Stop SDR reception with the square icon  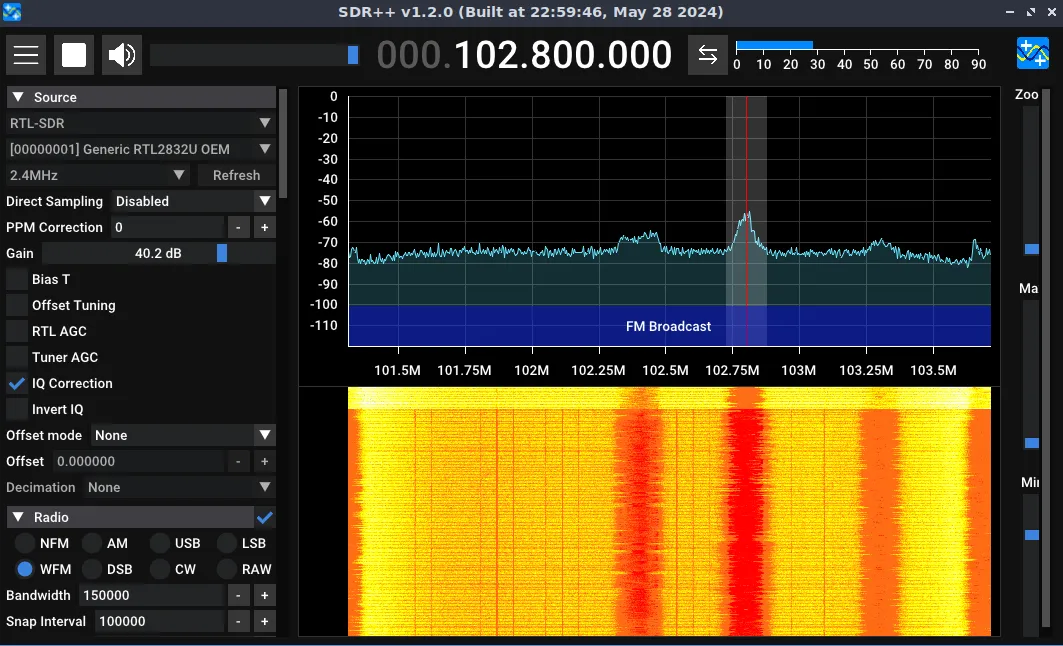74,55
